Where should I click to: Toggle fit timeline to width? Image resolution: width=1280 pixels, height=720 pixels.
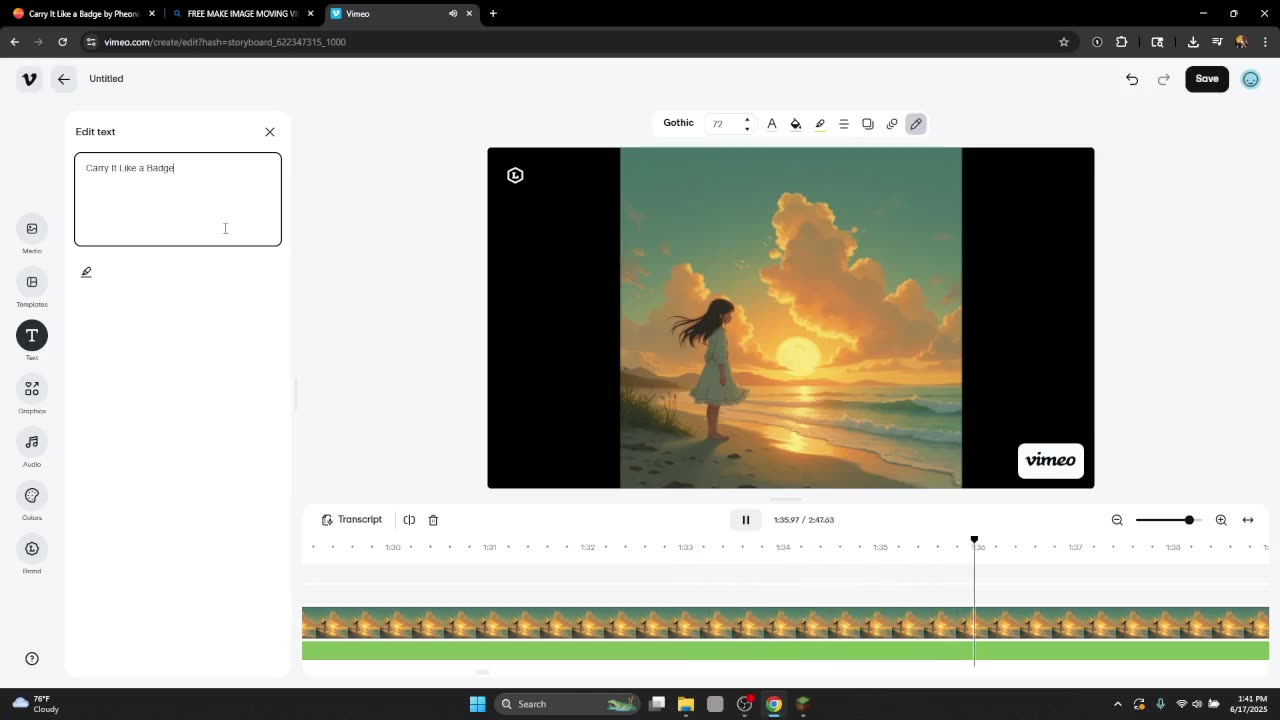1248,520
